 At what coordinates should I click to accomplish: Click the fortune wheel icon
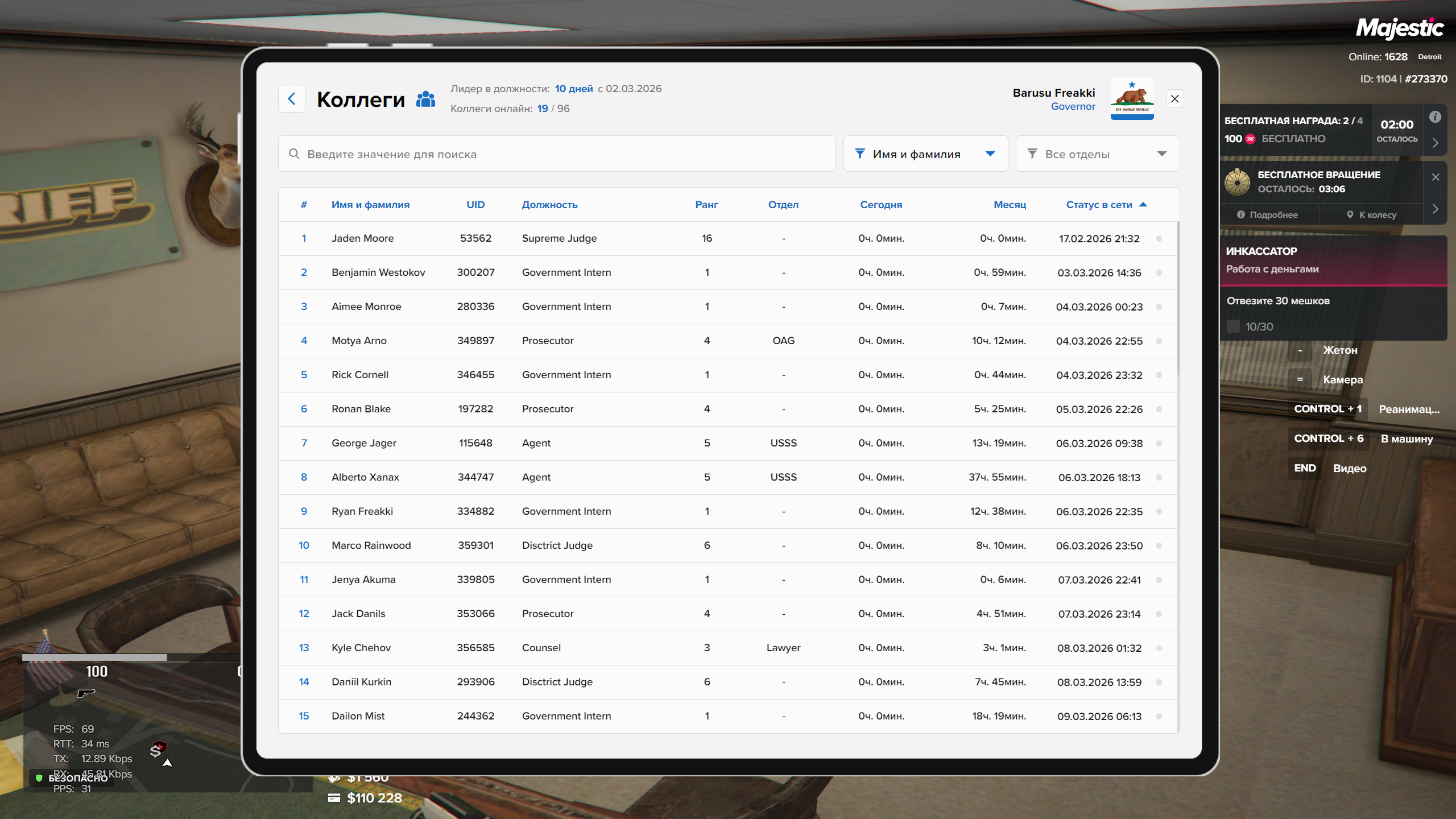(1237, 182)
